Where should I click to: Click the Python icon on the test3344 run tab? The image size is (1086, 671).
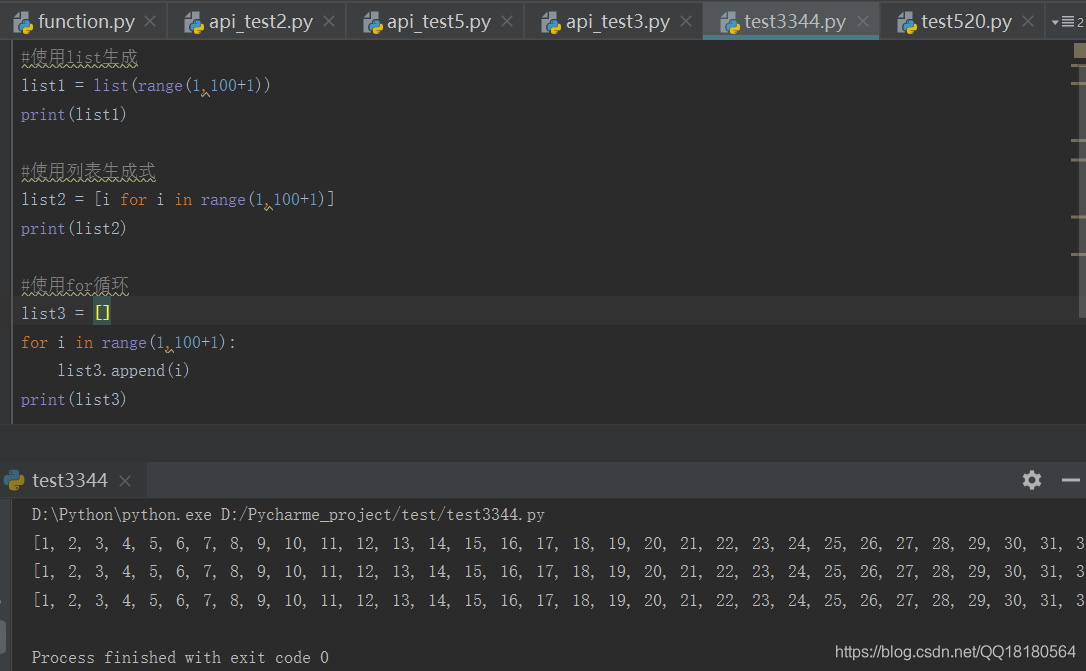(14, 481)
